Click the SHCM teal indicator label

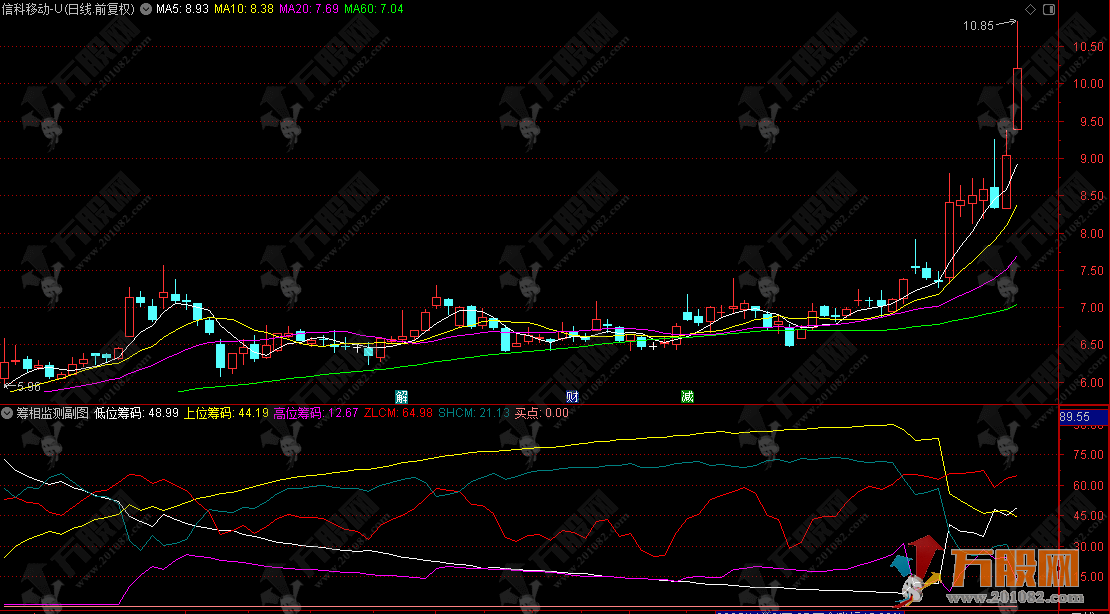coord(474,412)
